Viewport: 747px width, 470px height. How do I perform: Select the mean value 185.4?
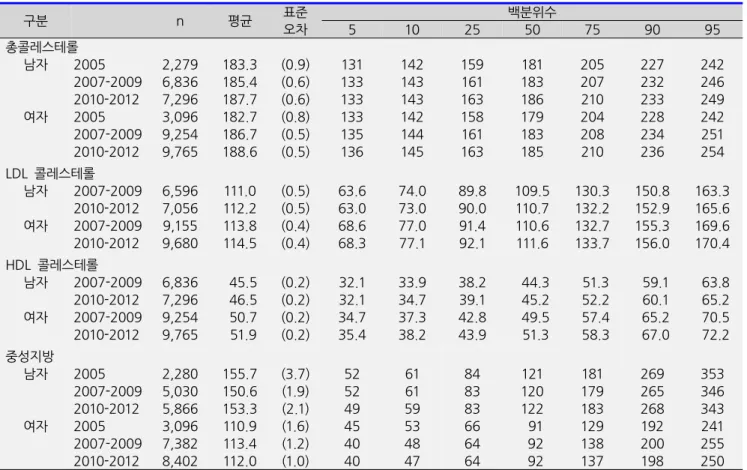point(240,82)
